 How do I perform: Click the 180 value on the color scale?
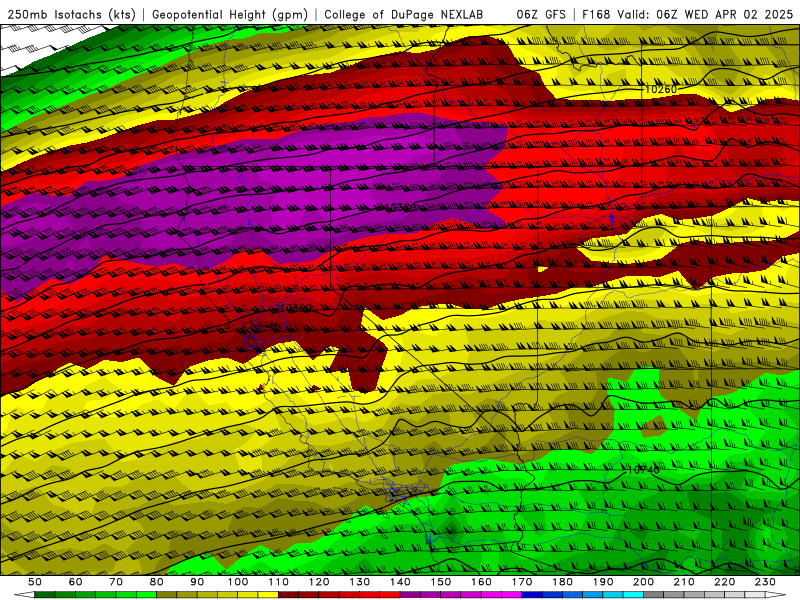(562, 582)
